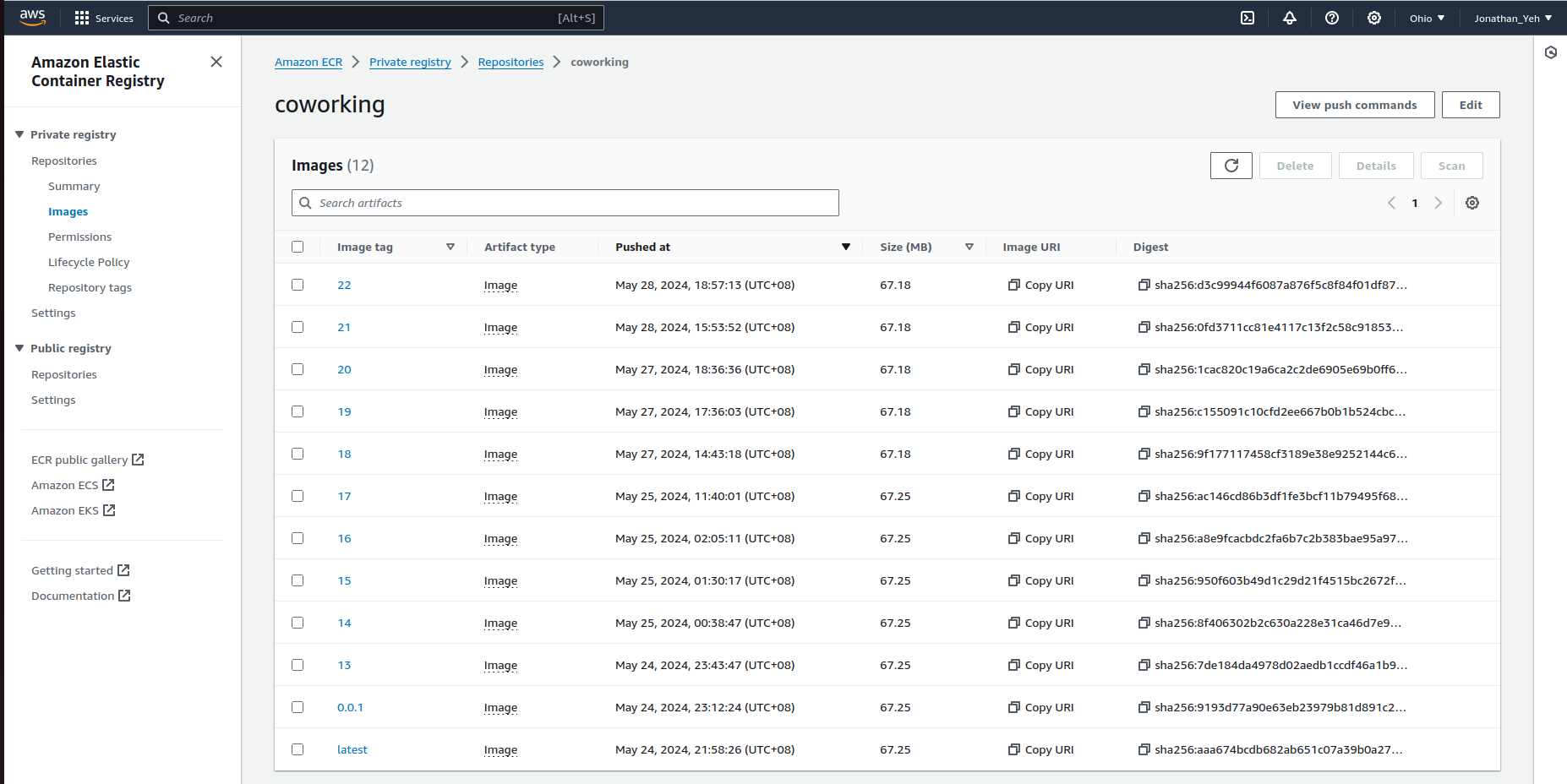Open Amazon EKS external link

[x=73, y=510]
